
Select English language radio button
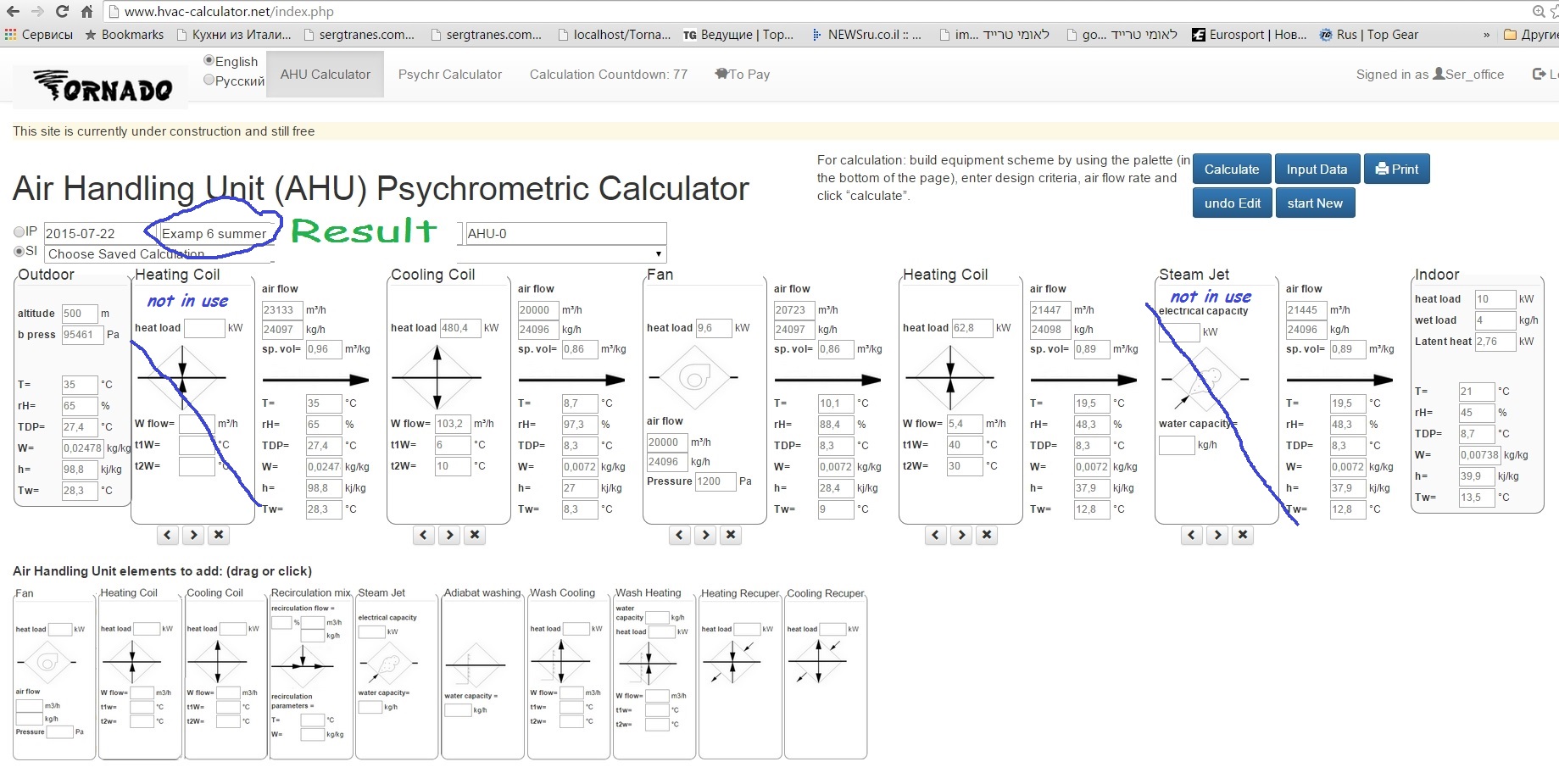pos(209,60)
